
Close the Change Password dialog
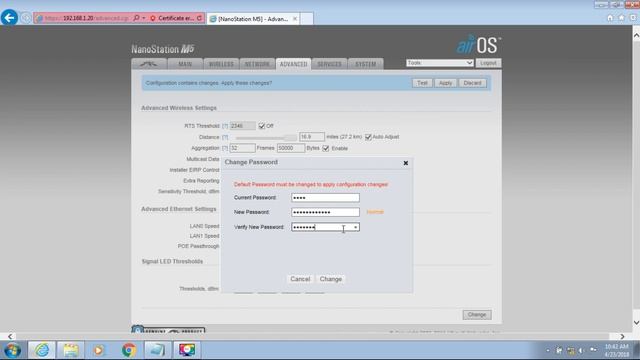click(x=406, y=163)
